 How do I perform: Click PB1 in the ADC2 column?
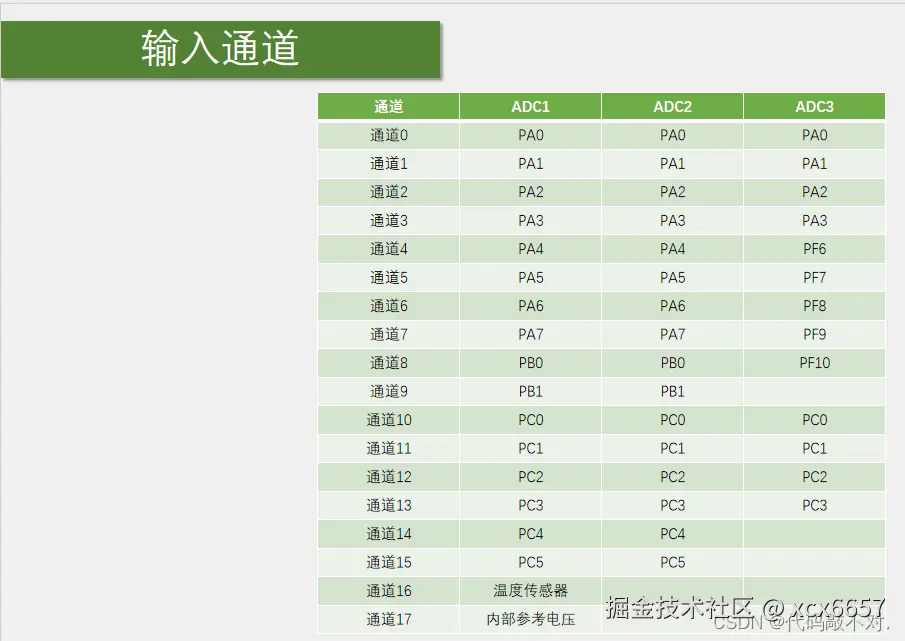pos(672,392)
